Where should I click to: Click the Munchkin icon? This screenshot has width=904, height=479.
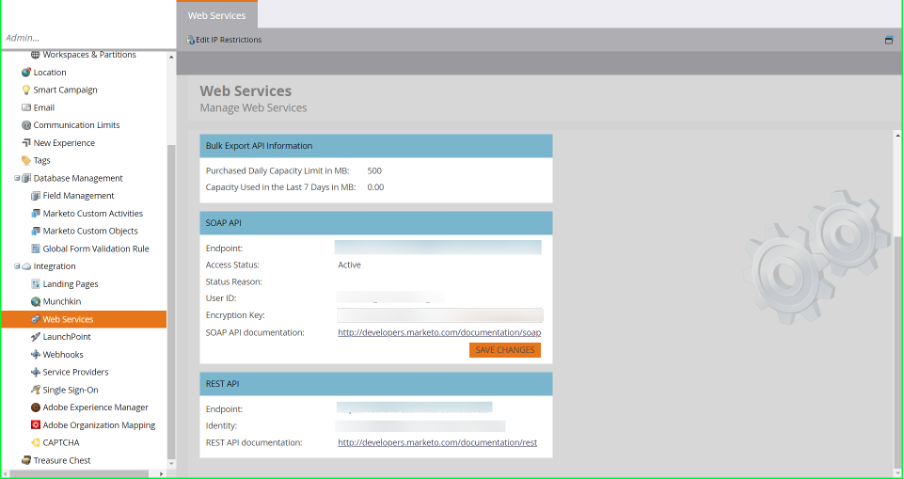35,301
